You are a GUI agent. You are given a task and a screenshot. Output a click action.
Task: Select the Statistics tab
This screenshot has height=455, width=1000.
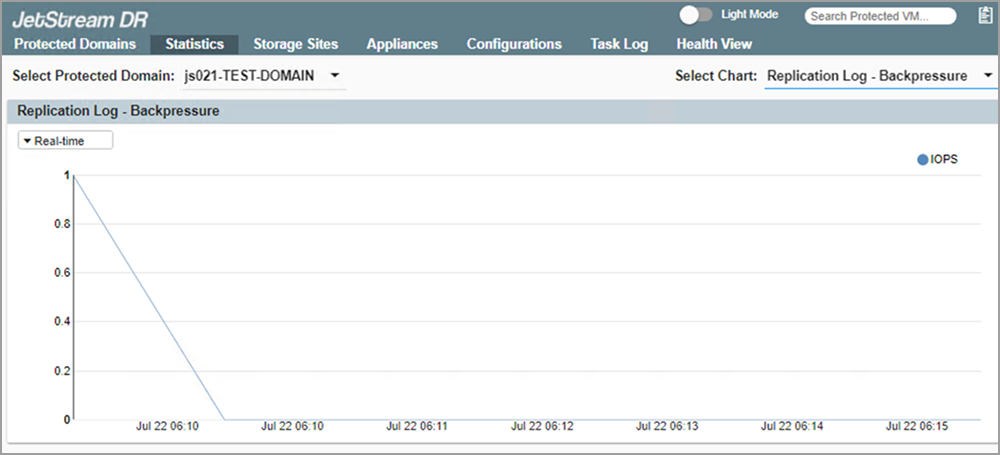[194, 44]
